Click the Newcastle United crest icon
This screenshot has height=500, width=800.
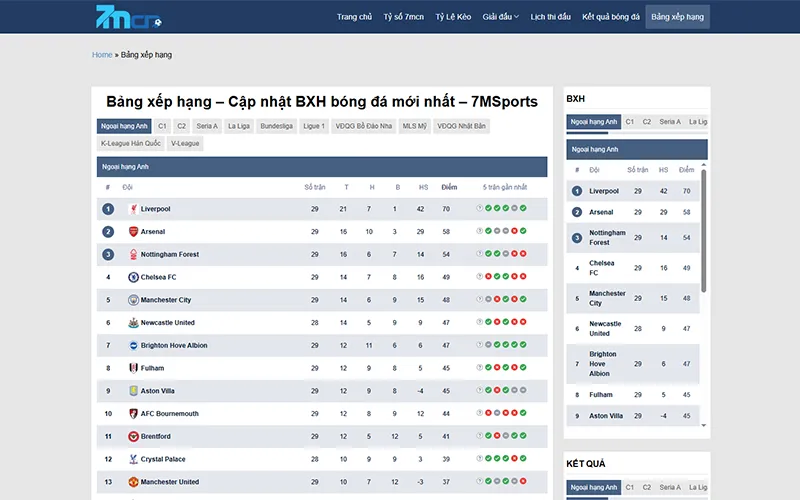pos(133,323)
